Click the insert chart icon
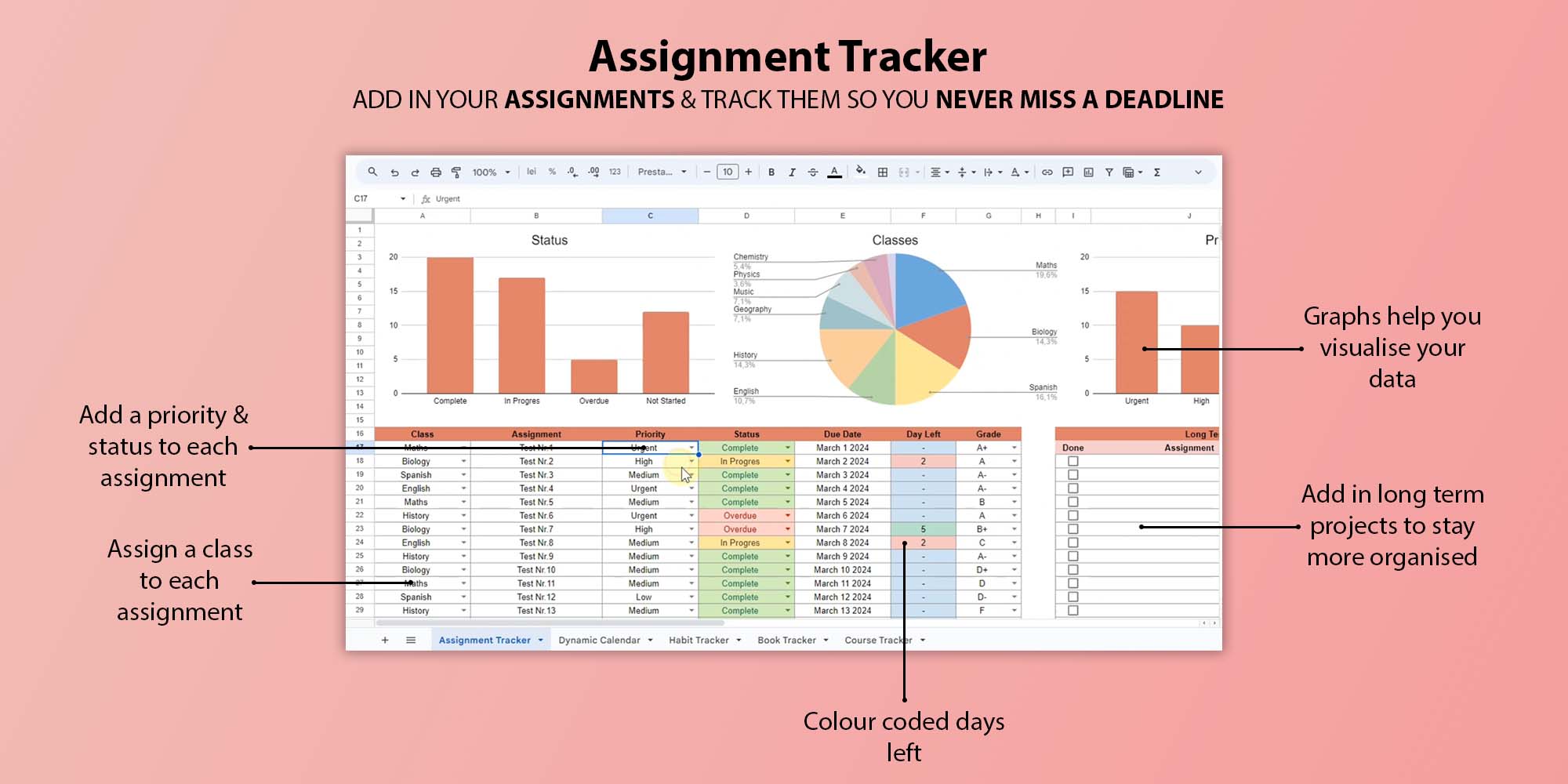Viewport: 1568px width, 784px height. 1088,172
